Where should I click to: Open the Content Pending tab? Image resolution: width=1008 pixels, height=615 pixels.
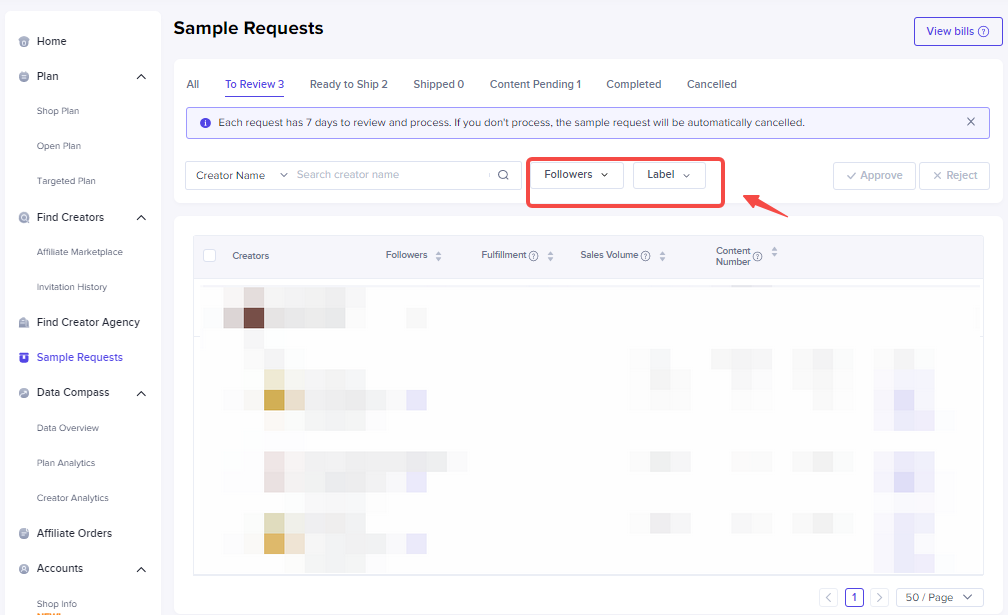535,85
